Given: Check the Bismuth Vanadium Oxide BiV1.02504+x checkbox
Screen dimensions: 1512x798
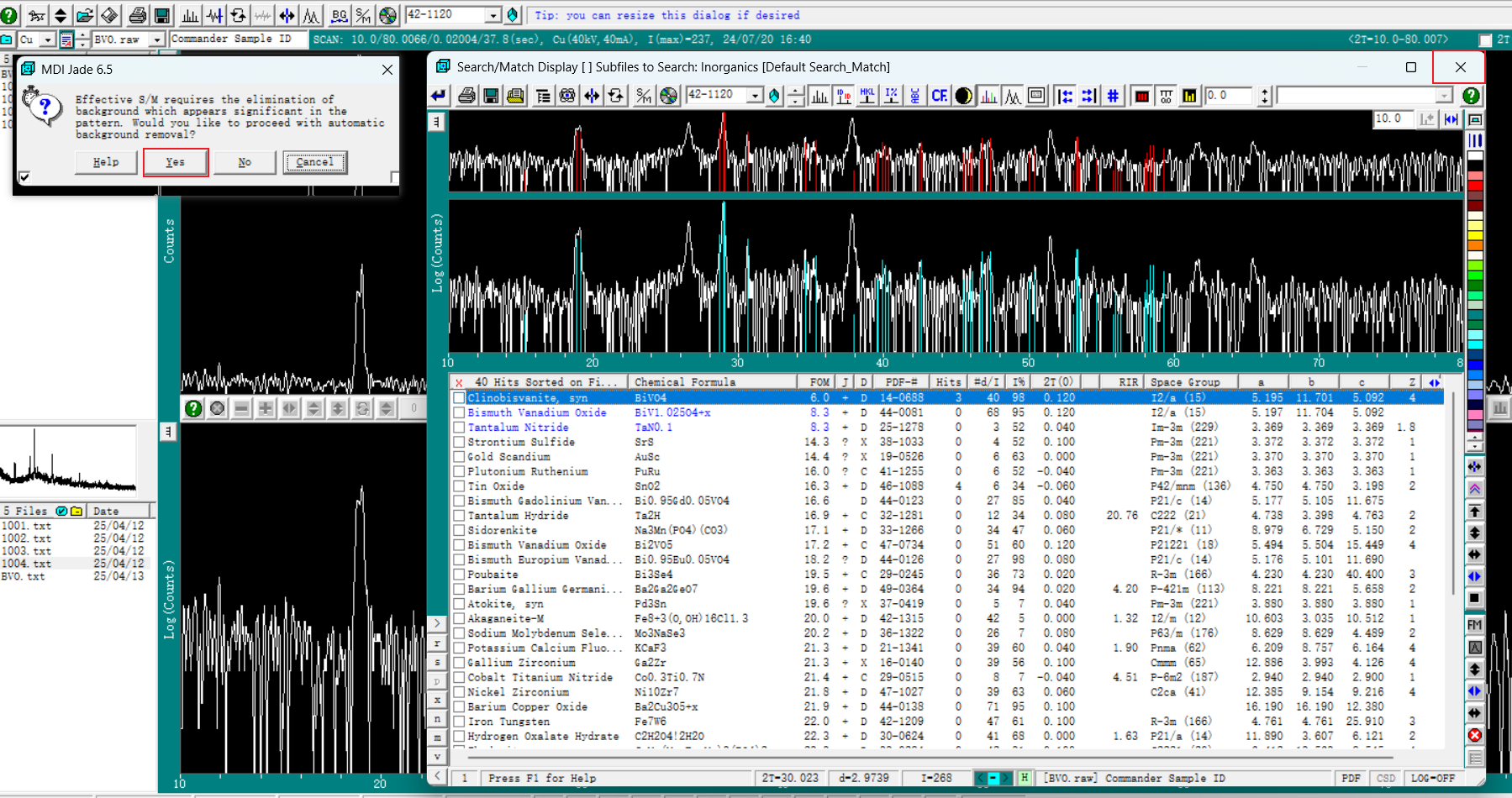Looking at the screenshot, I should coord(459,412).
